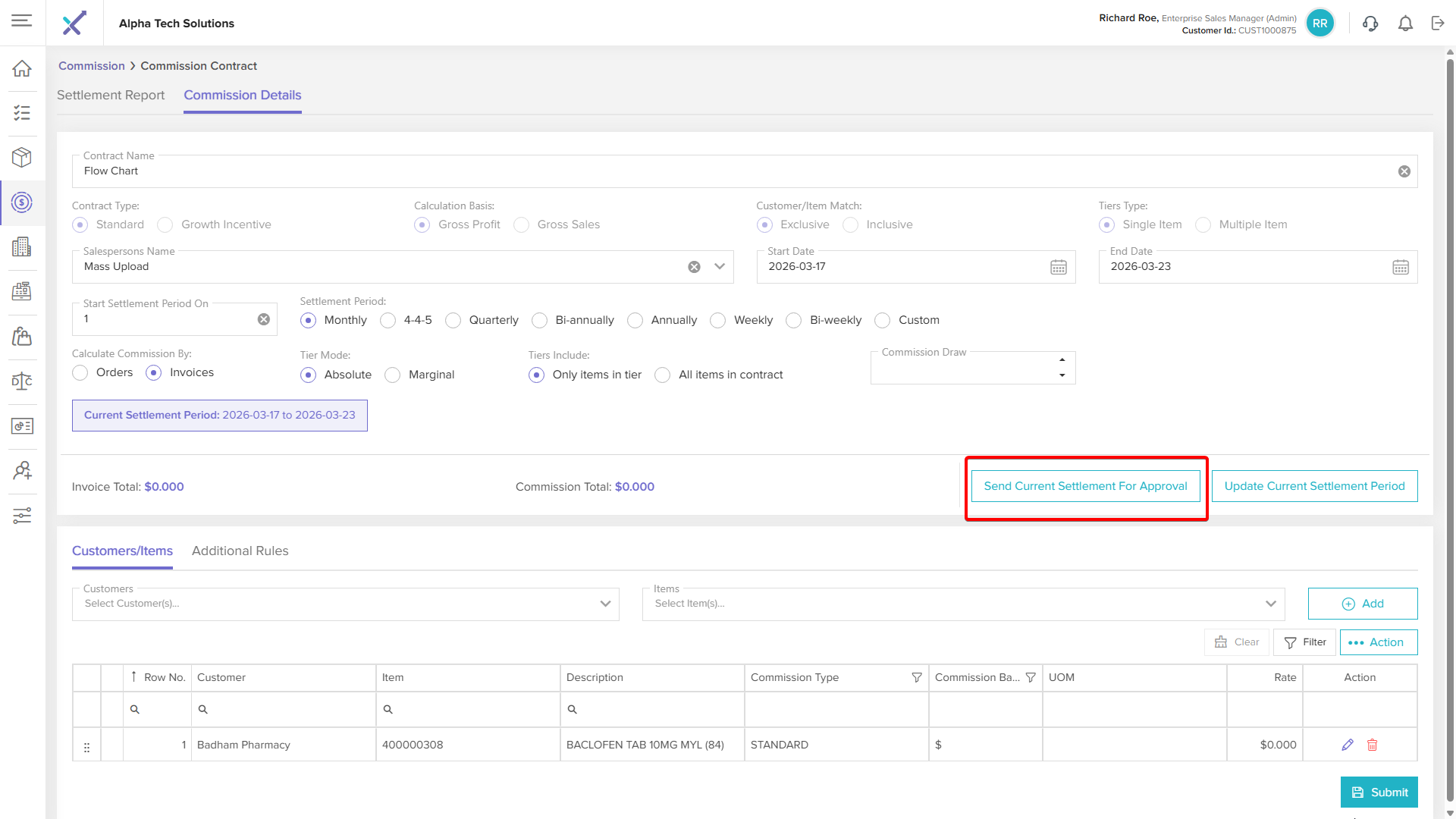Choose the Marginal tier mode
The height and width of the screenshot is (819, 1456).
[393, 375]
